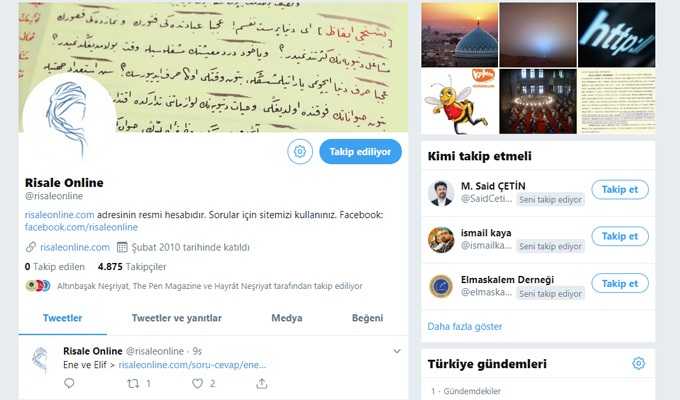Follow Elmaskalem Derneği with Takip et
The height and width of the screenshot is (400, 680).
620,283
